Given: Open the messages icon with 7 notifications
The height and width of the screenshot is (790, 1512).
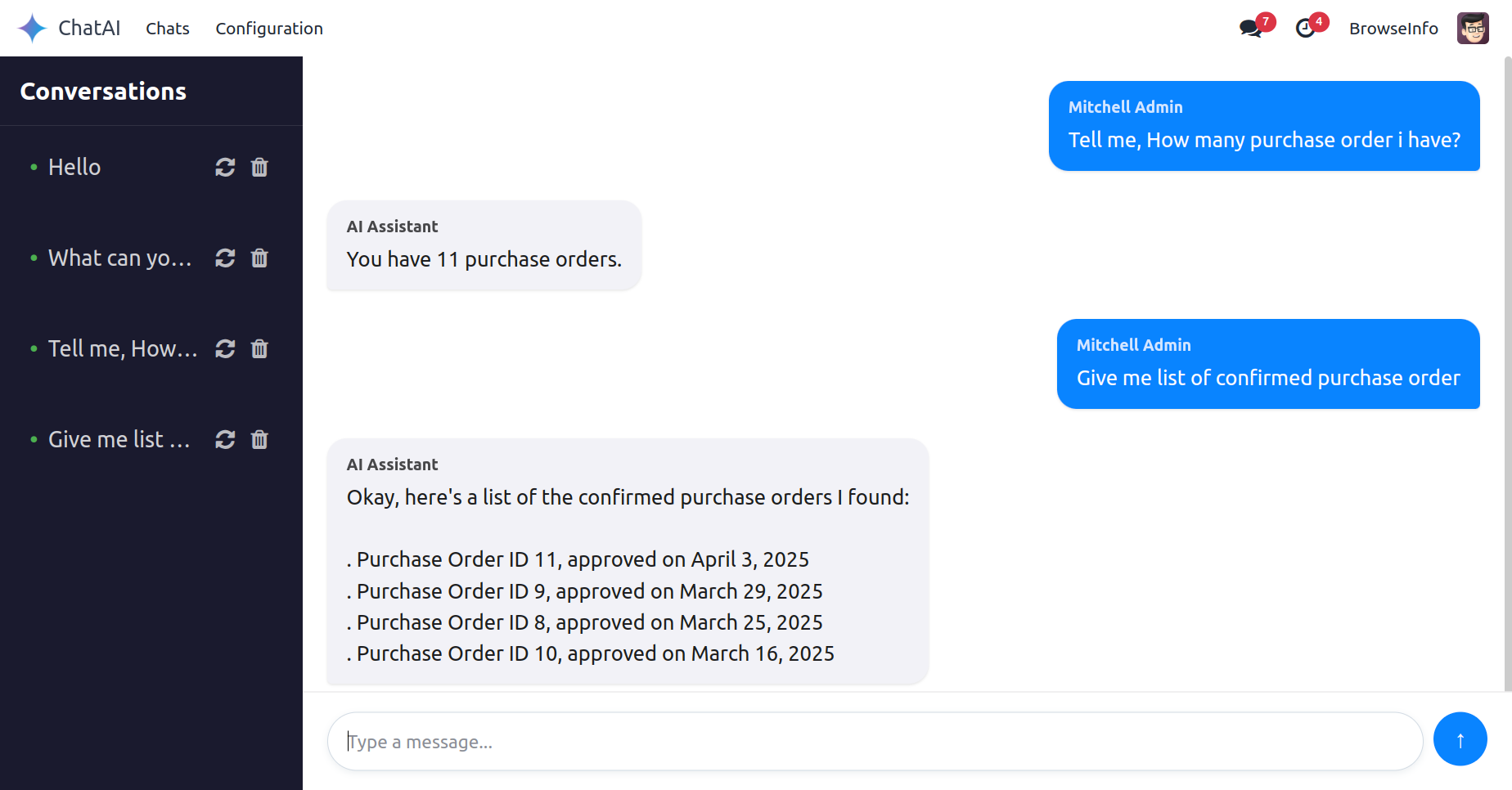Looking at the screenshot, I should click(1251, 29).
